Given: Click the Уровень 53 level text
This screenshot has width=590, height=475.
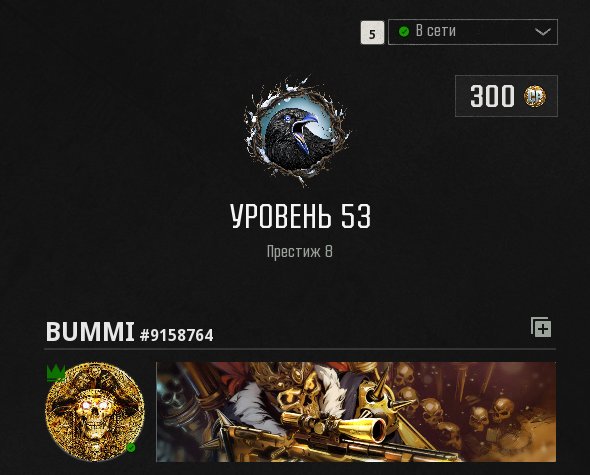Looking at the screenshot, I should (x=300, y=216).
